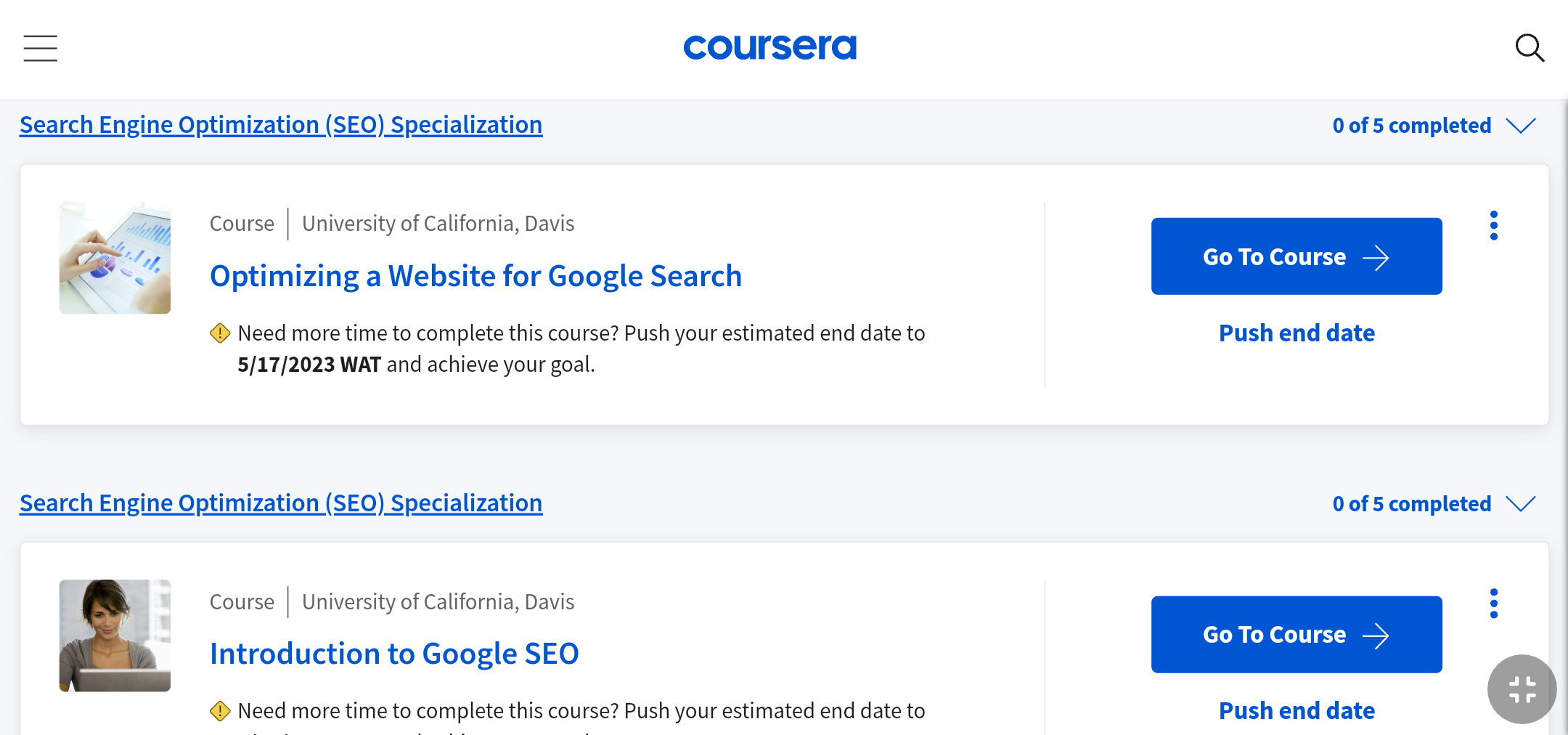Open the first SEO Specialization link
1568x735 pixels.
280,124
